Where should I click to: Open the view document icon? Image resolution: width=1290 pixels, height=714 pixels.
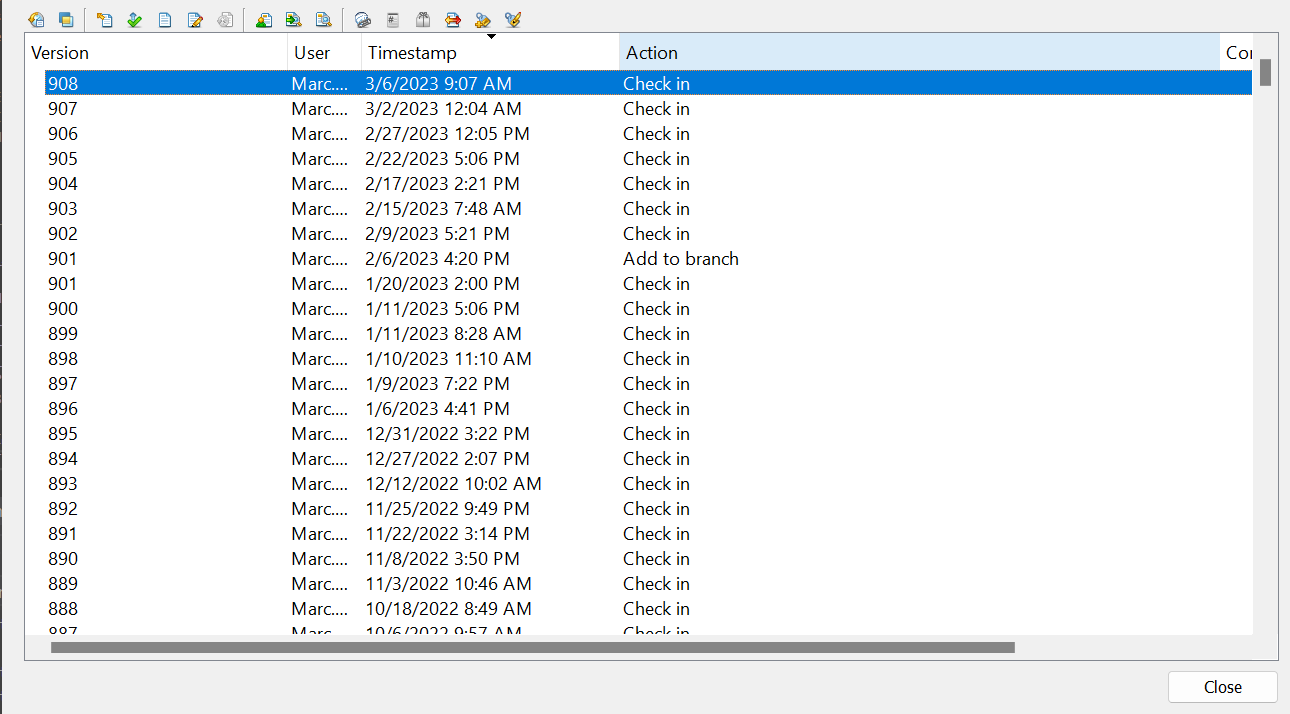click(x=165, y=19)
